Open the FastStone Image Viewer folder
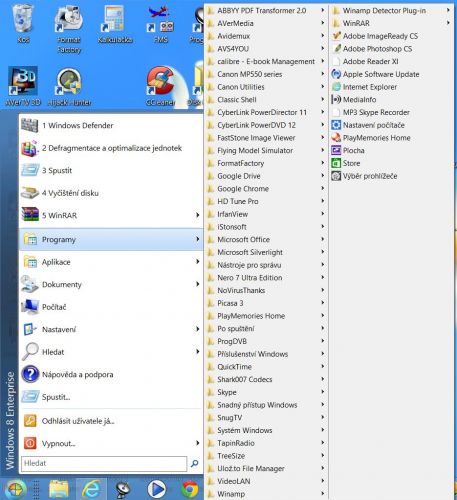Screen dimensions: 457x500 (266, 138)
